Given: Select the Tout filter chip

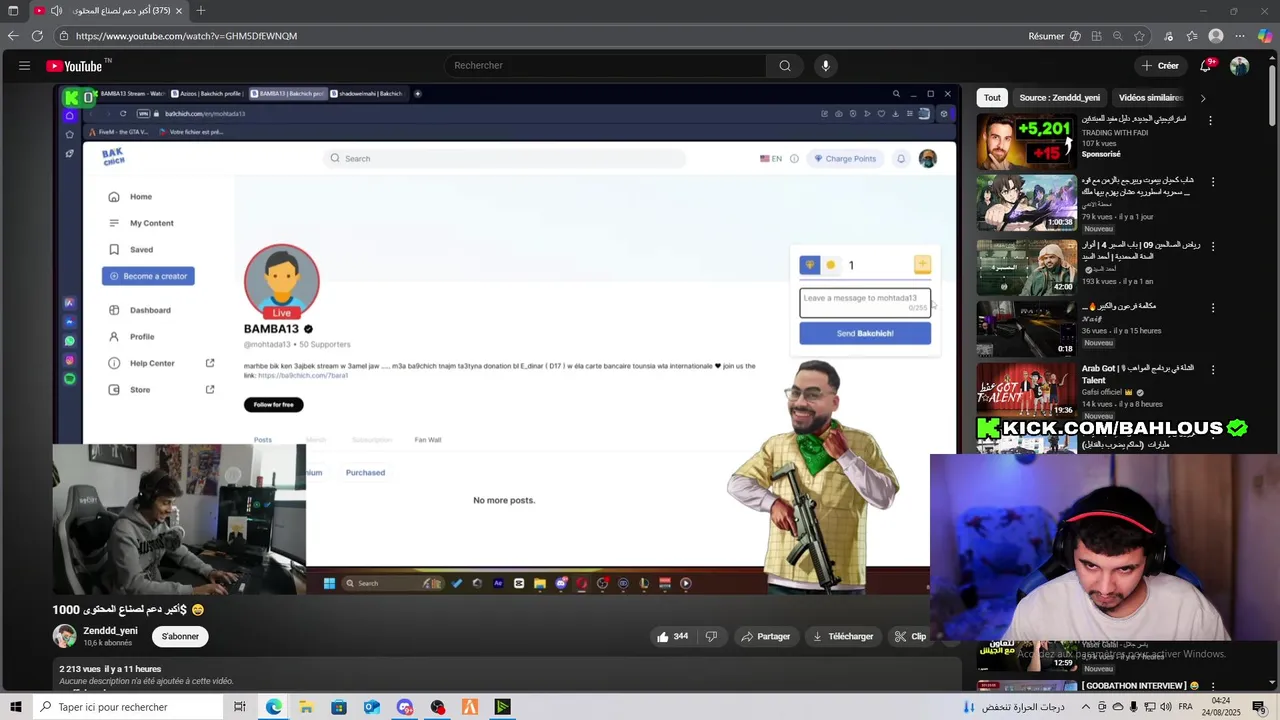Looking at the screenshot, I should pos(992,98).
